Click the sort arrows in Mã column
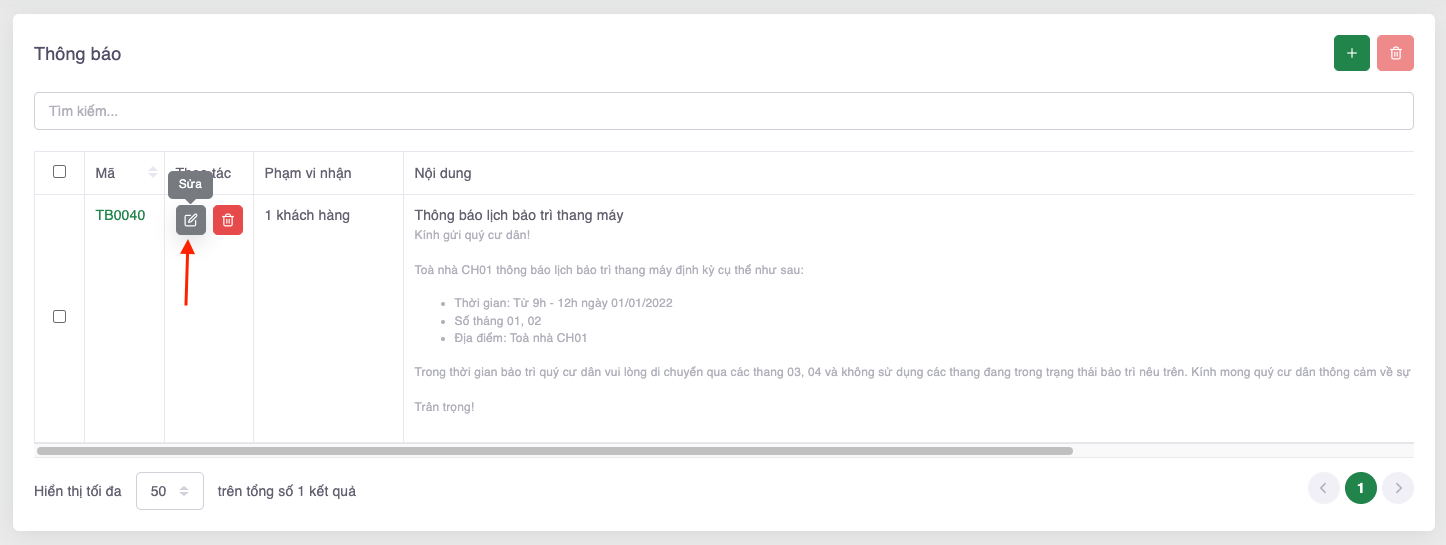Viewport: 1446px width, 545px height. (x=153, y=173)
